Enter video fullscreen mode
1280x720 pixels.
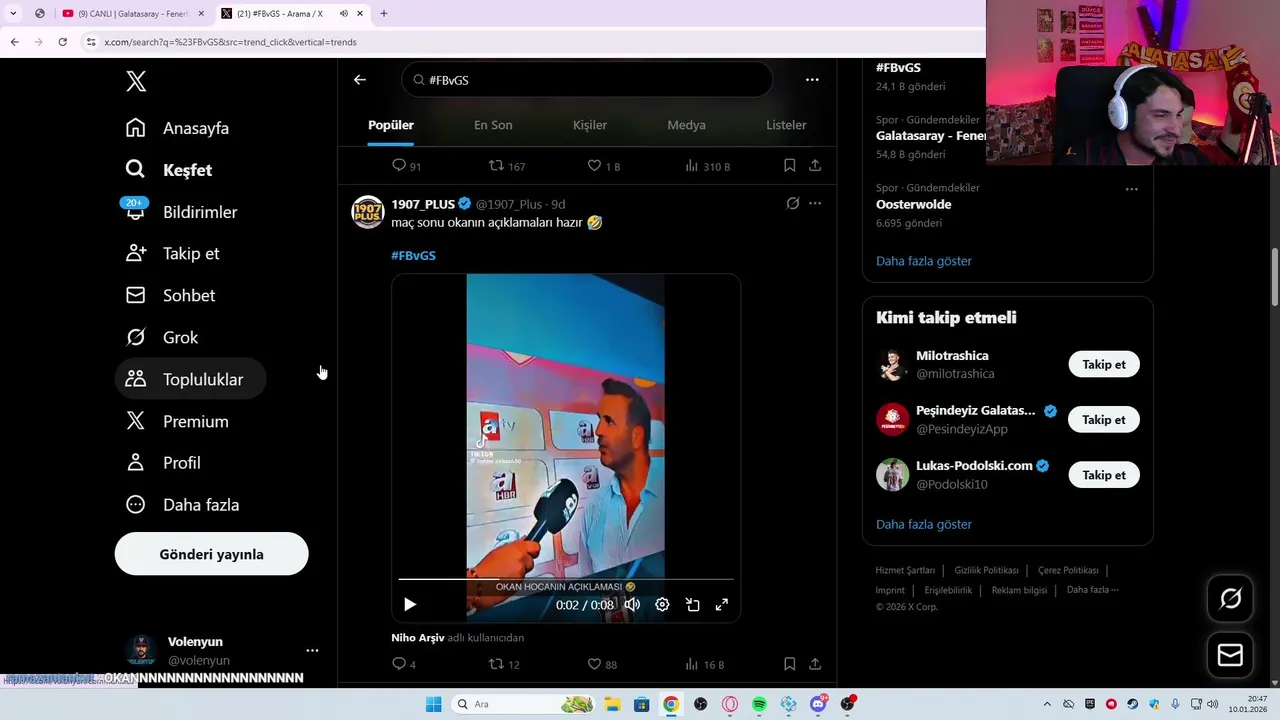click(x=721, y=605)
